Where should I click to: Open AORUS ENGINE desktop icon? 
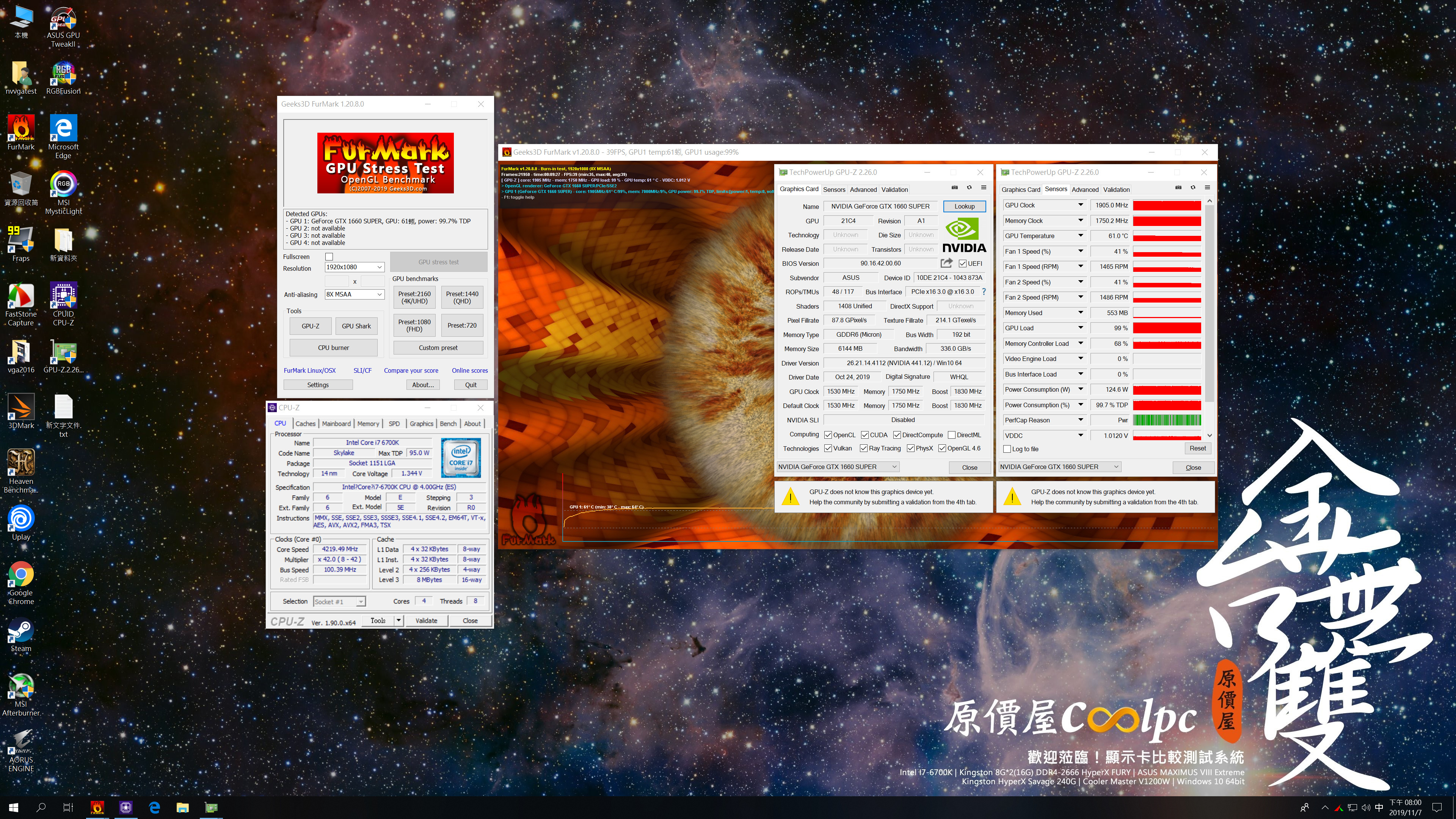21,750
